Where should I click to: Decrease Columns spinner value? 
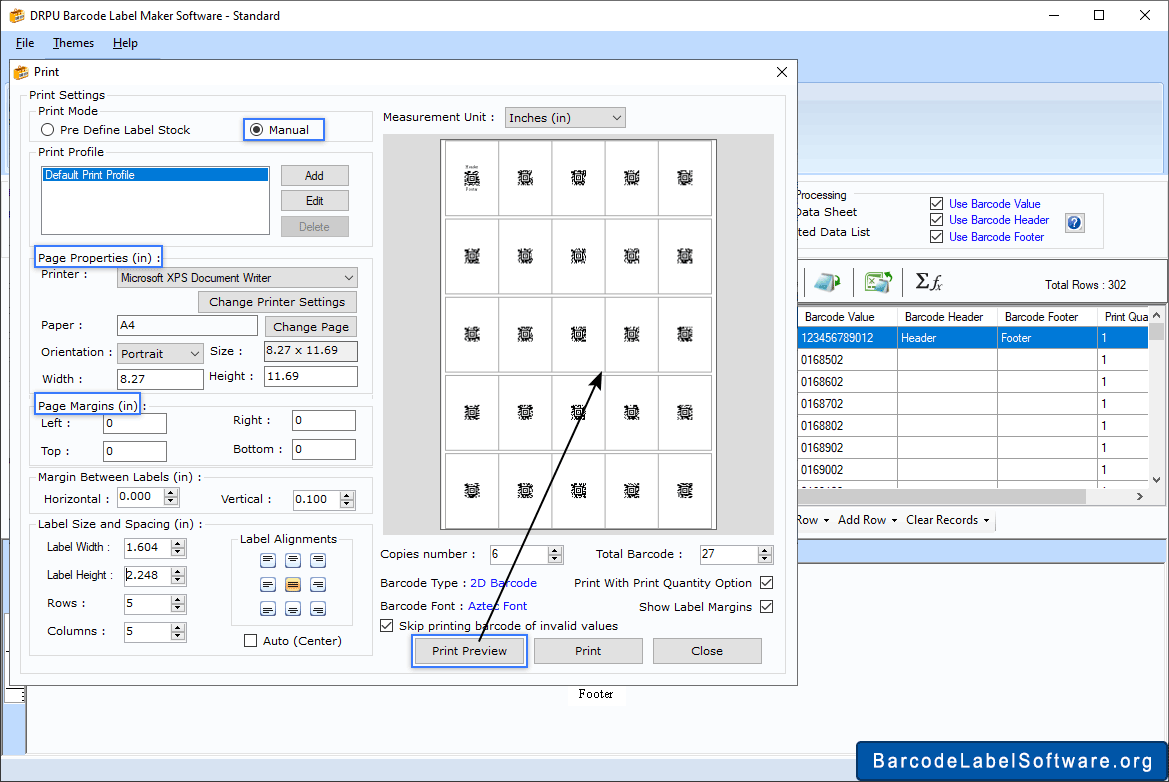point(177,636)
